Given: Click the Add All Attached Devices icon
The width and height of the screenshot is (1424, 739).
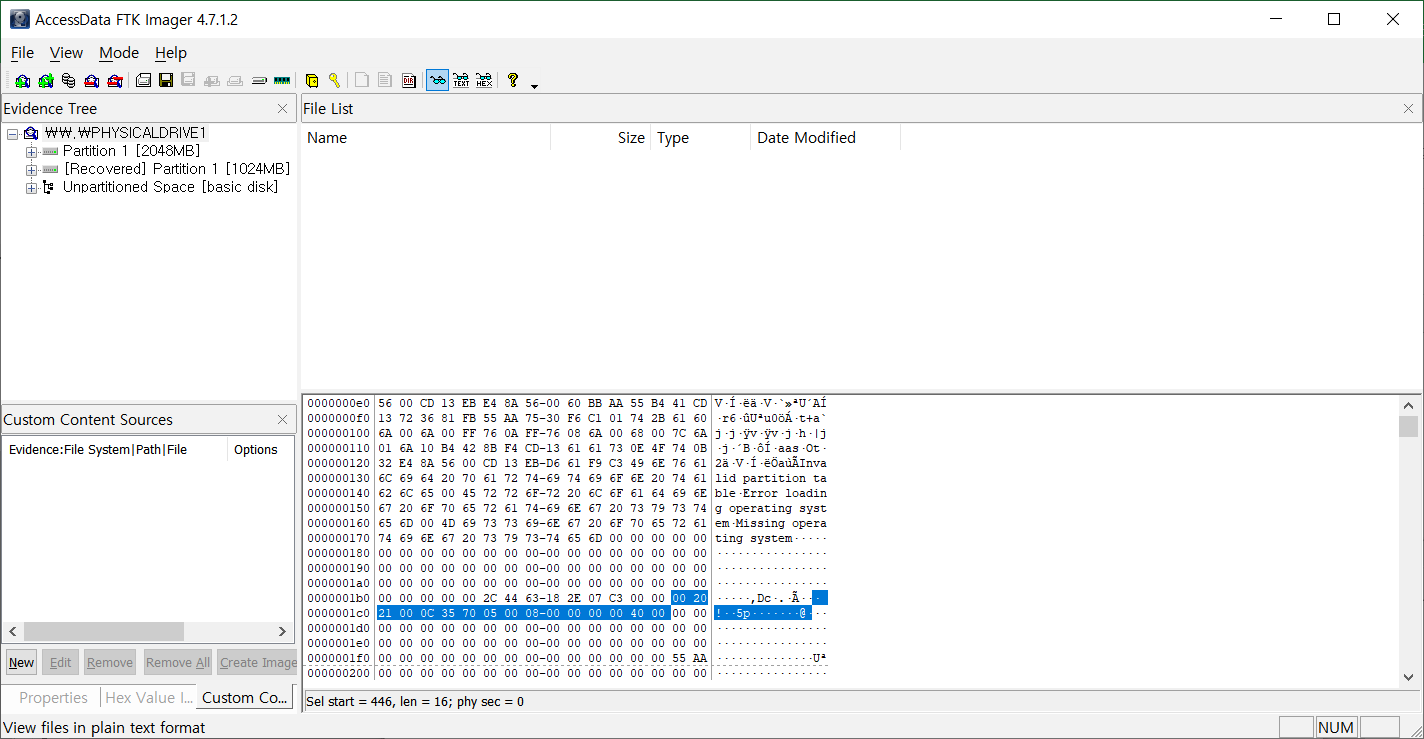Looking at the screenshot, I should [45, 81].
